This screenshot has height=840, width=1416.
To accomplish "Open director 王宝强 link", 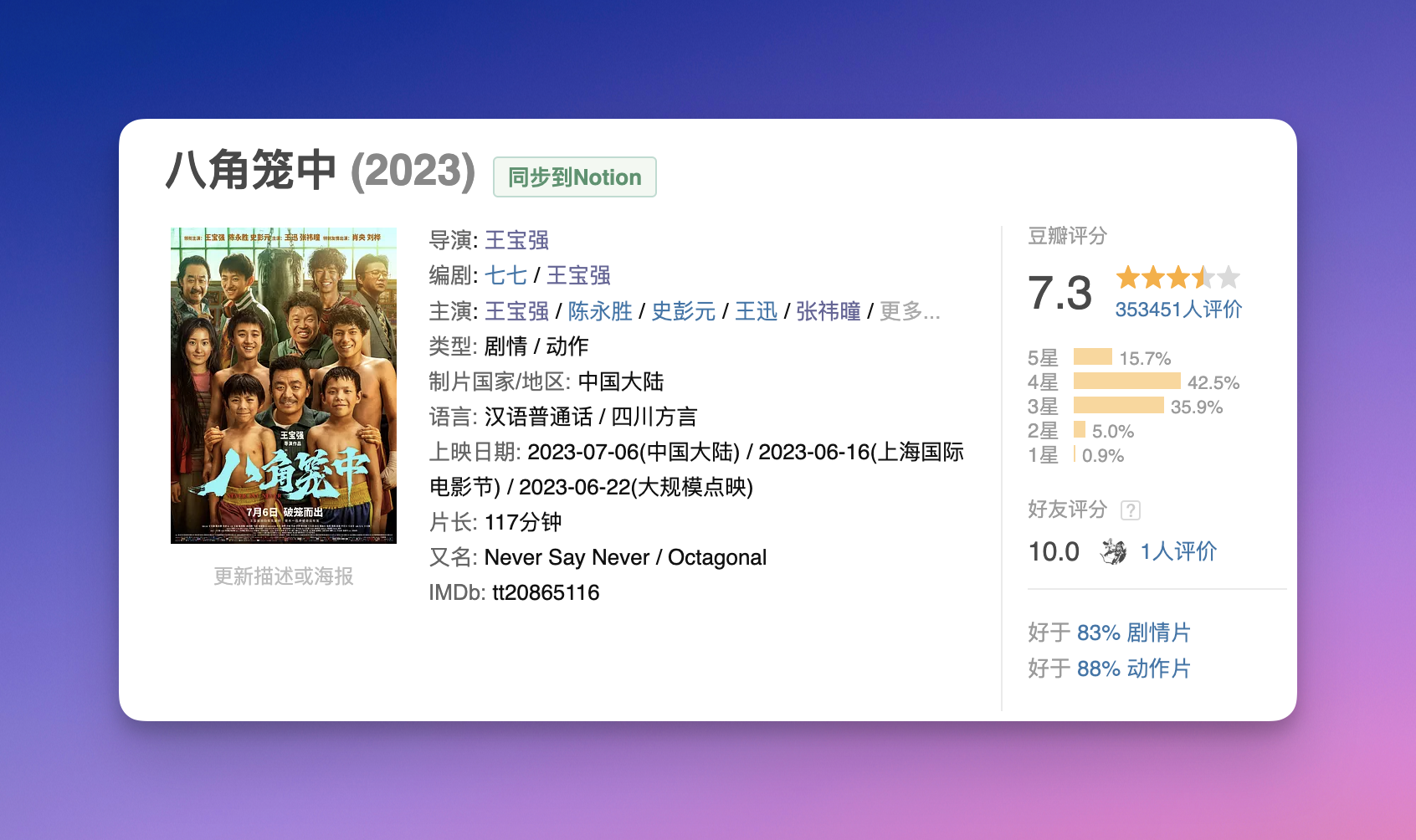I will (x=516, y=241).
